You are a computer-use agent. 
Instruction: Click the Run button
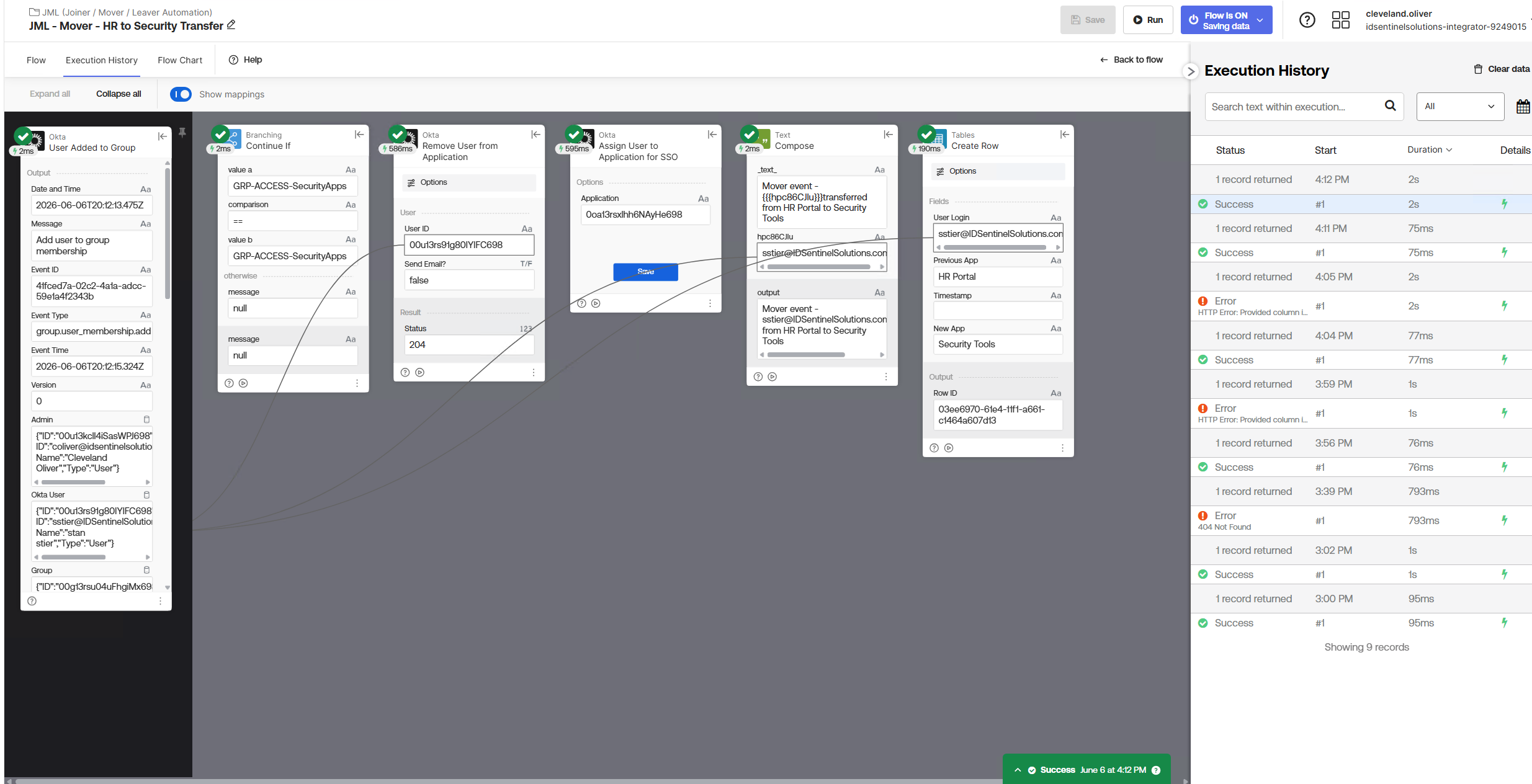1147,20
